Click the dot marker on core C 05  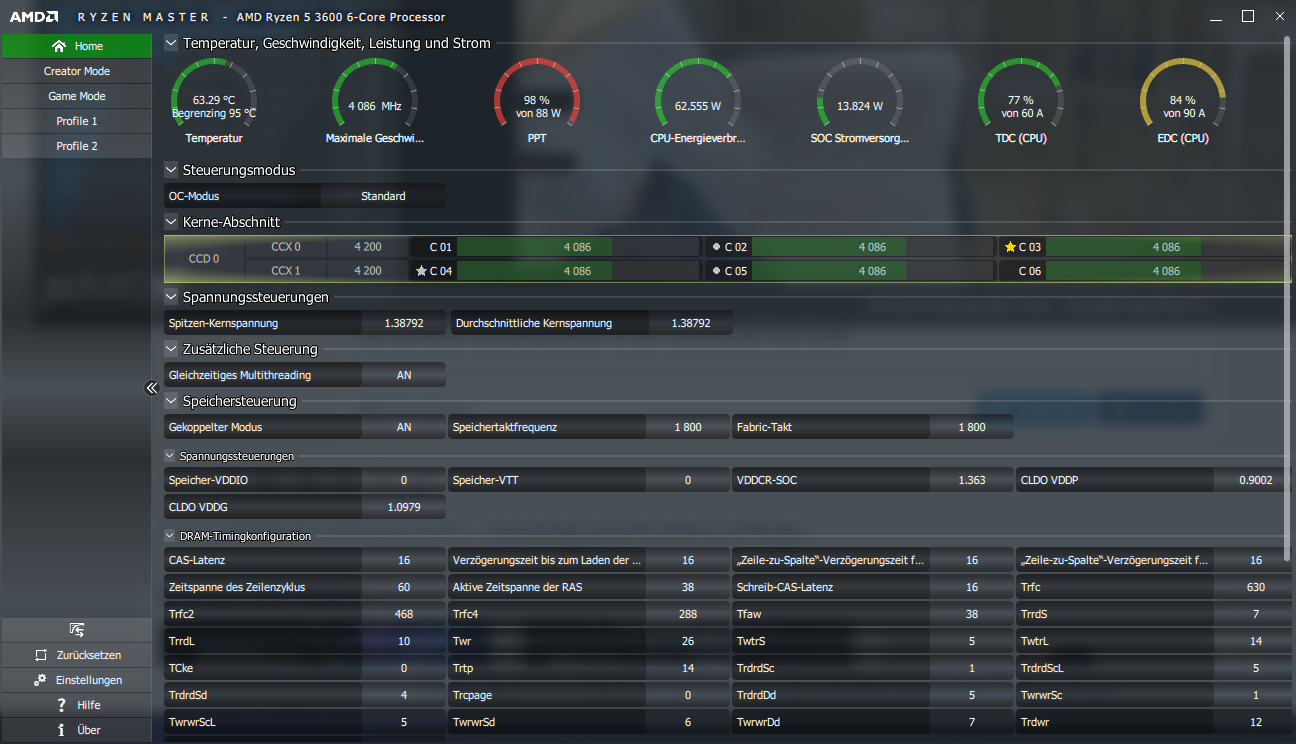(x=716, y=271)
